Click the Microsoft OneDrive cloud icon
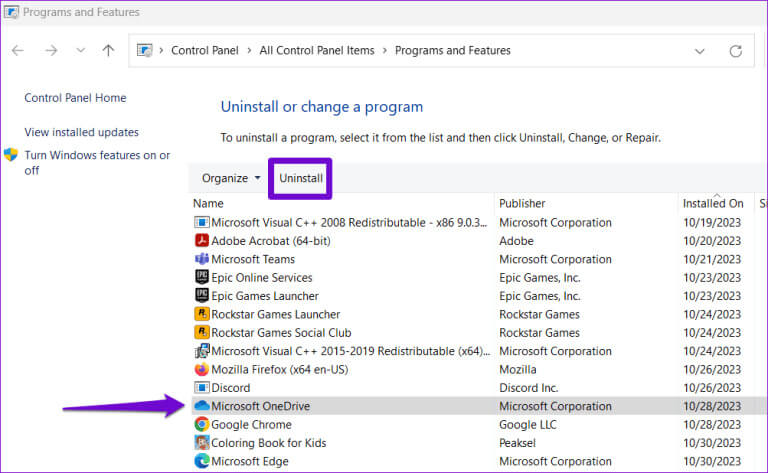 [x=201, y=406]
